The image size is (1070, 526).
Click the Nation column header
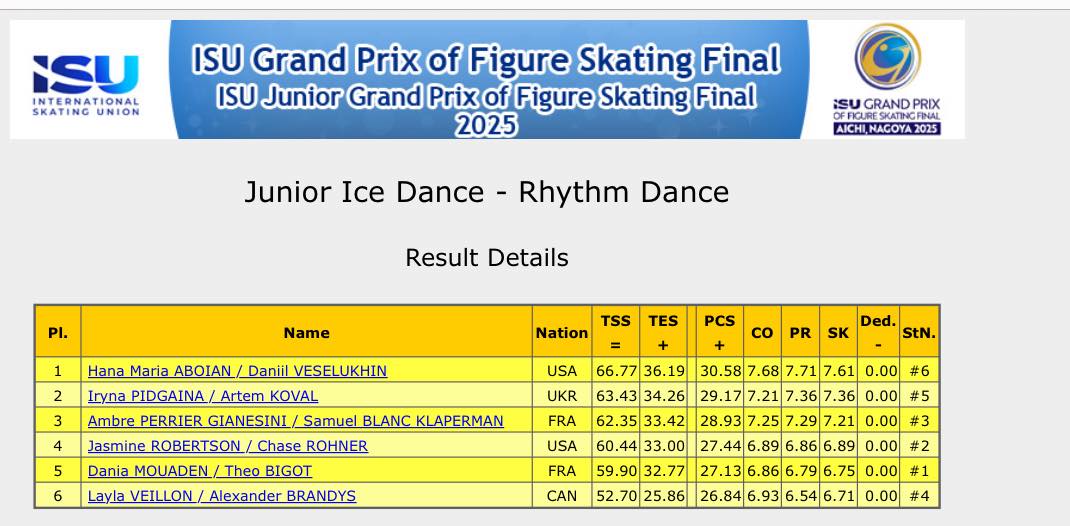pyautogui.click(x=562, y=333)
